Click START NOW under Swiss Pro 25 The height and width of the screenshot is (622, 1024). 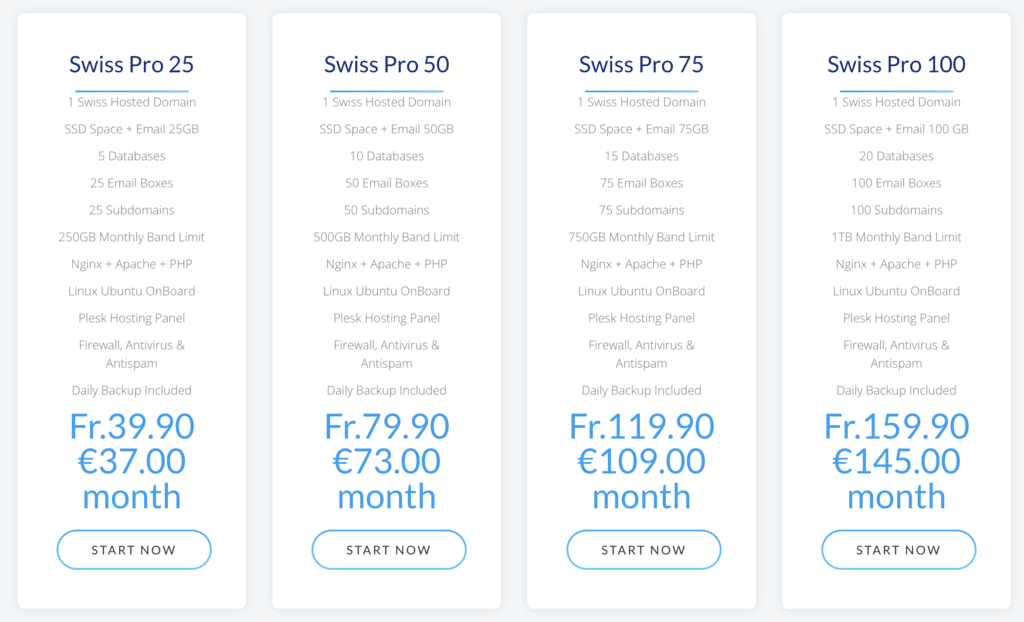click(134, 549)
